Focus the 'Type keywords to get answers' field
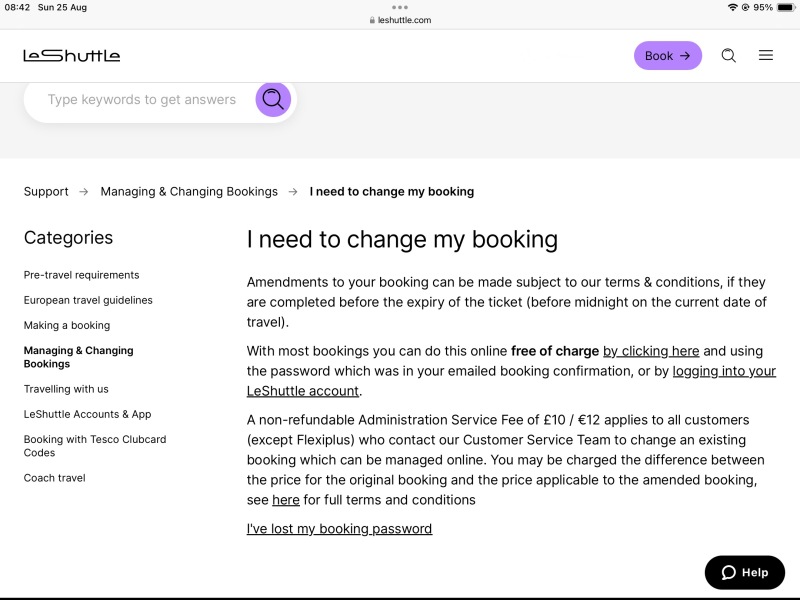 point(142,99)
